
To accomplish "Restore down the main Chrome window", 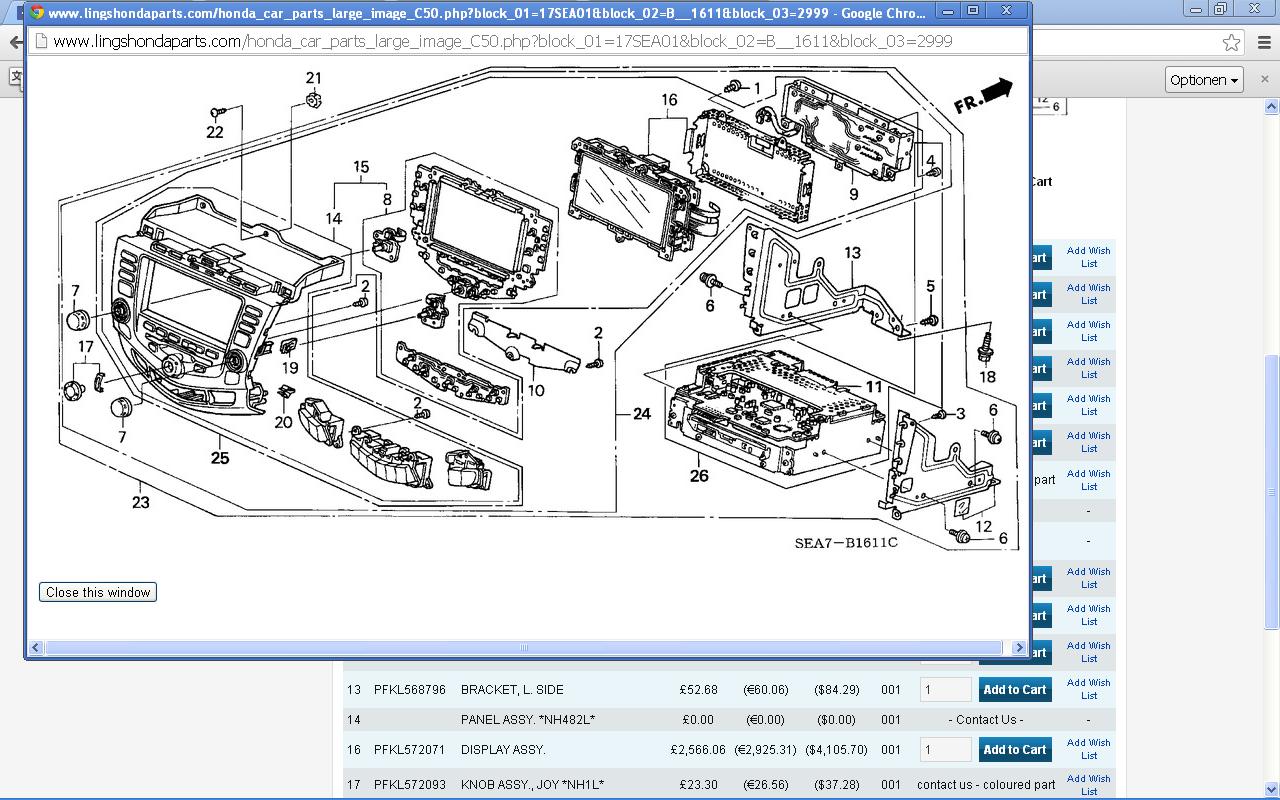I will click(x=1220, y=9).
